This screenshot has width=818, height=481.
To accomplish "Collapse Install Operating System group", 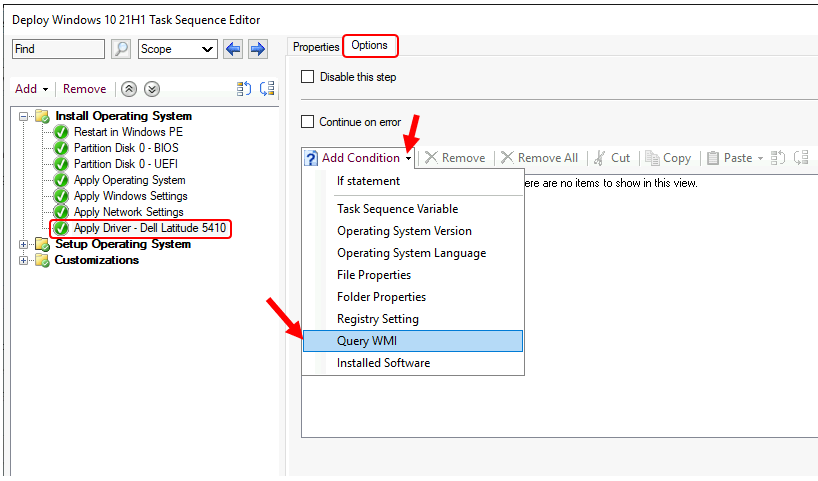I will pos(23,116).
